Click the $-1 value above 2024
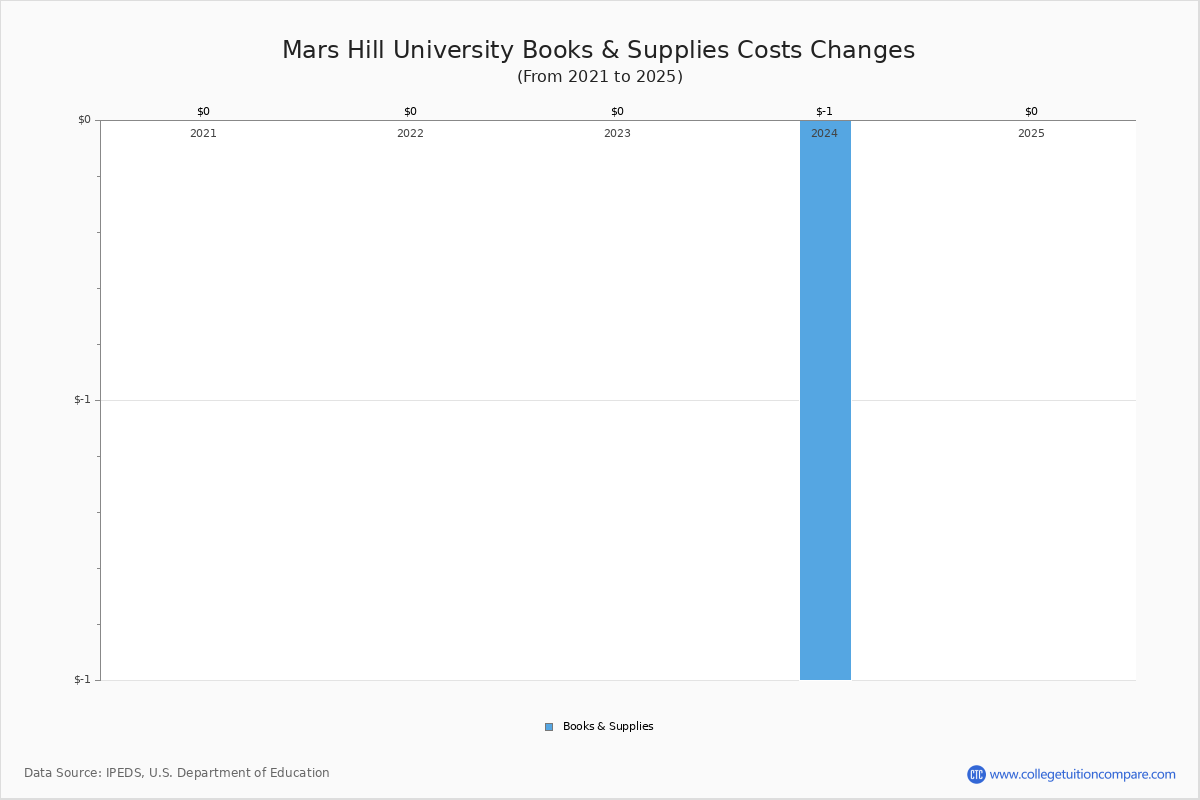 [x=824, y=111]
